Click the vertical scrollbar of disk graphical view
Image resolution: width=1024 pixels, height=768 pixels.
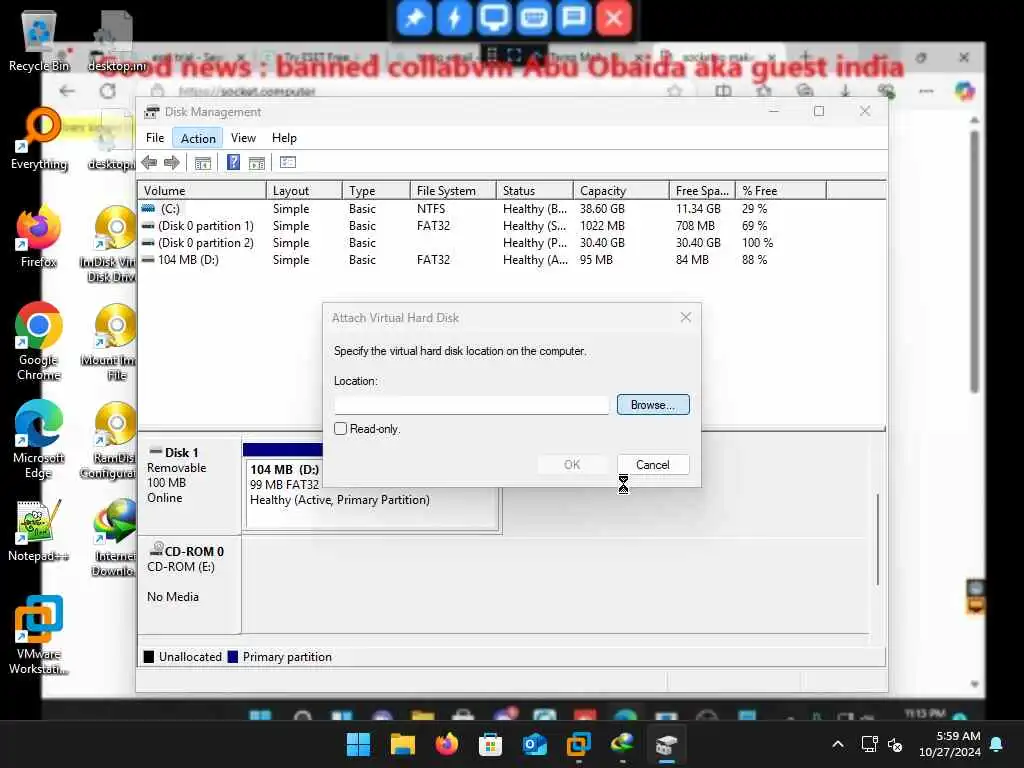tap(878, 539)
